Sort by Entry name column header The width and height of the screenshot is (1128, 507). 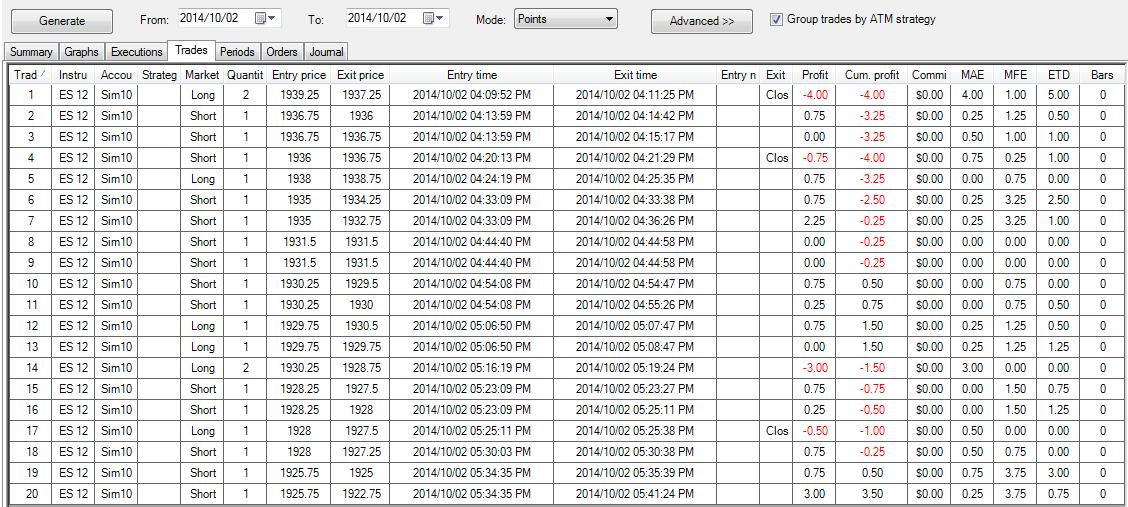[x=738, y=75]
